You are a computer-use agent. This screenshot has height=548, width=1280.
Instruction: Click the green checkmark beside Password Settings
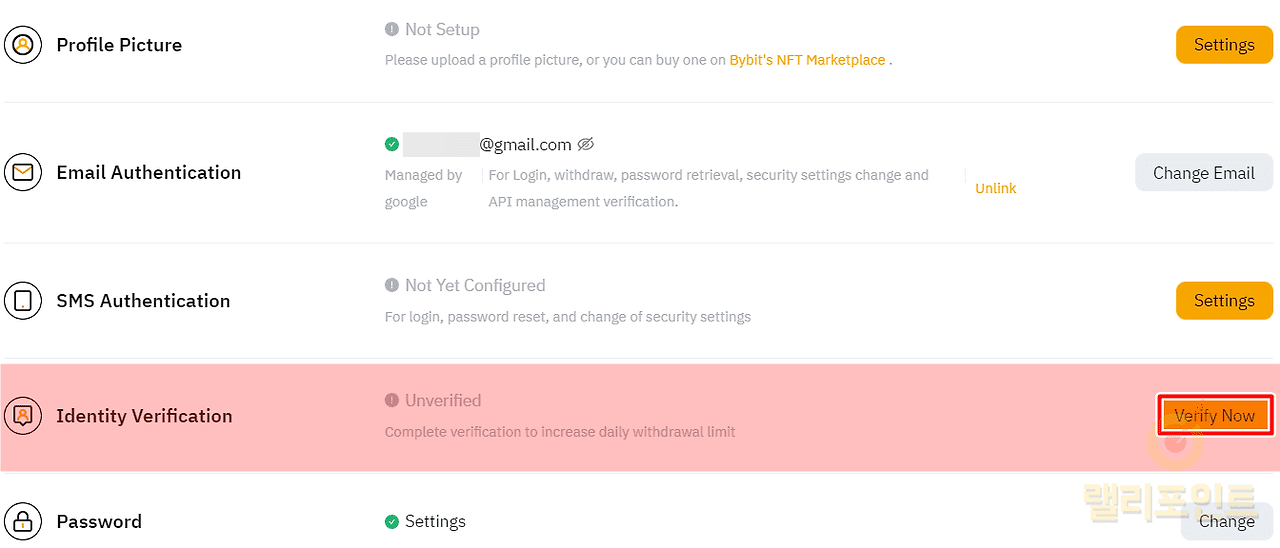[x=392, y=521]
